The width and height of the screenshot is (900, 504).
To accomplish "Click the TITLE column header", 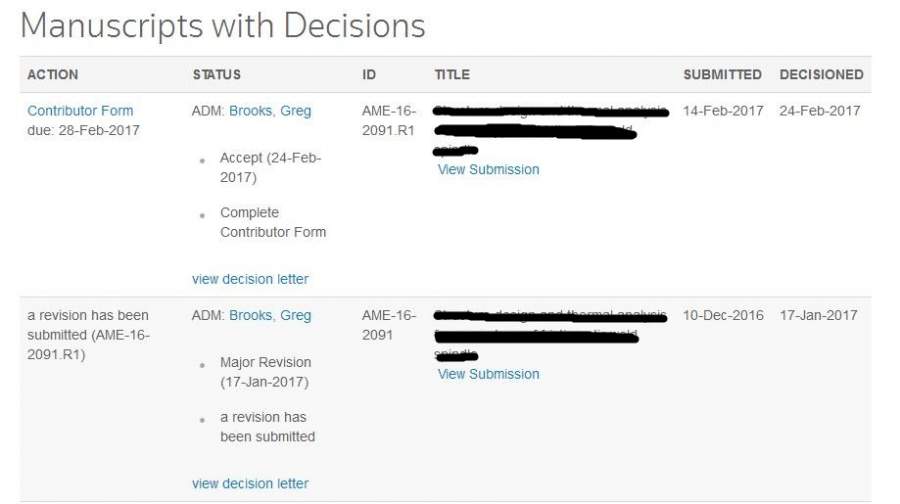I will (x=452, y=75).
